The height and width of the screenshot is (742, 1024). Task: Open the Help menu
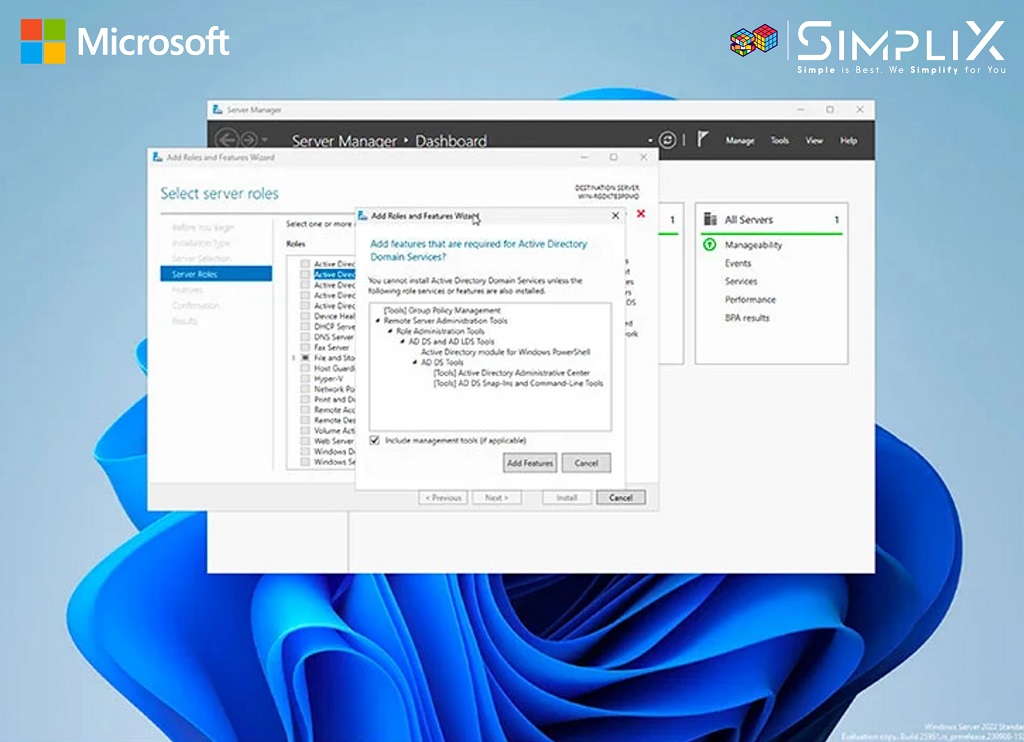click(848, 140)
